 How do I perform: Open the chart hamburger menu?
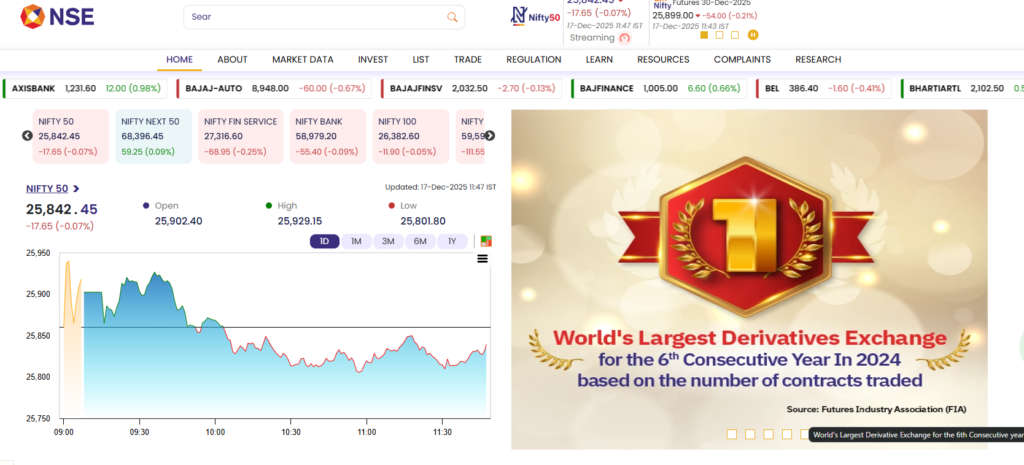[x=483, y=259]
